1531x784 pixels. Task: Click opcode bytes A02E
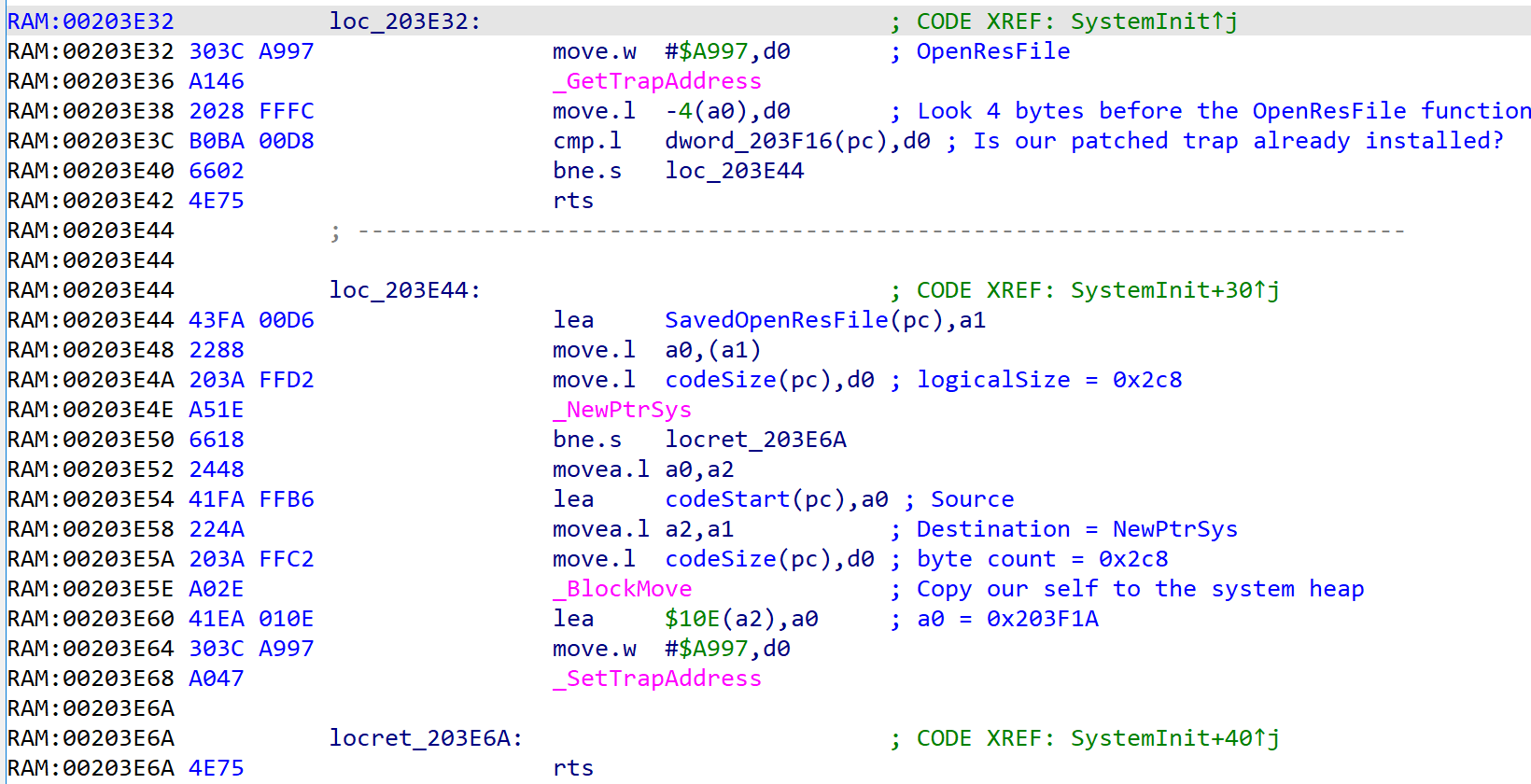(x=217, y=589)
